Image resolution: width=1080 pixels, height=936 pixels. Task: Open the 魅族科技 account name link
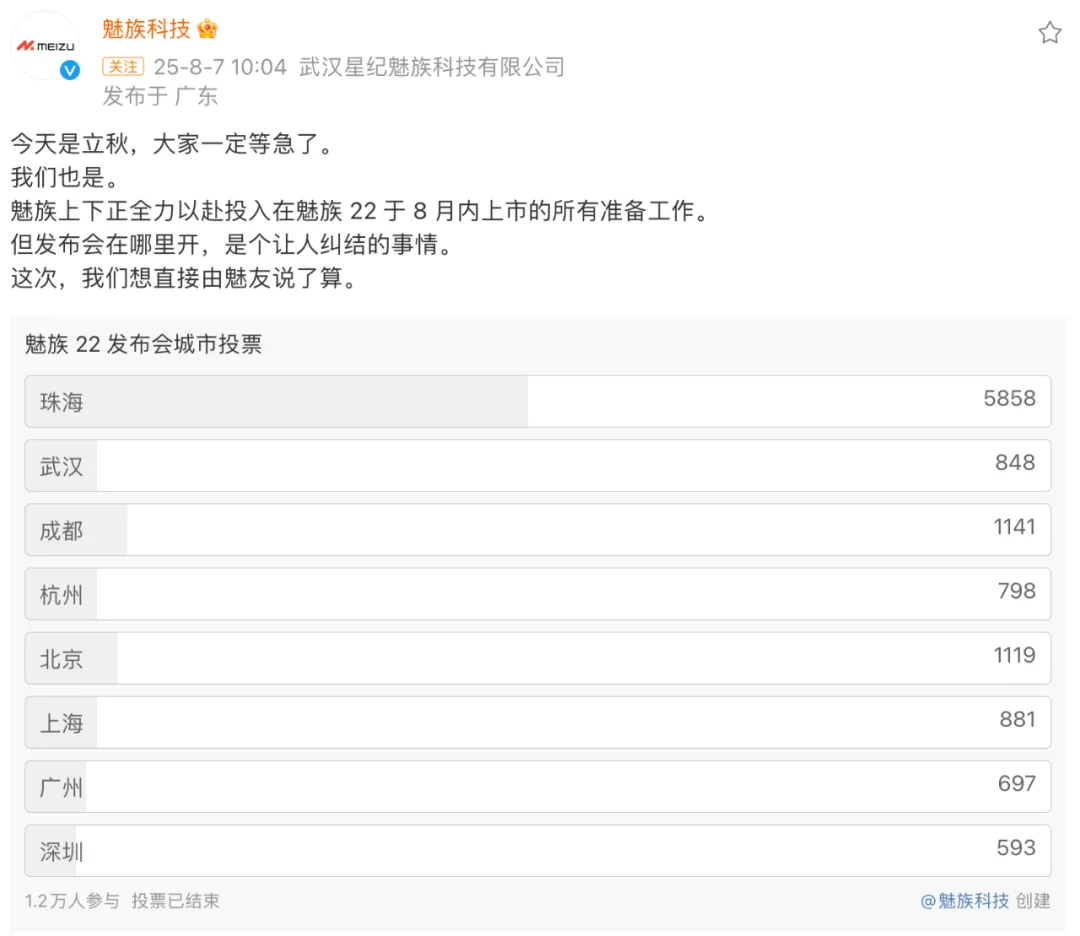(146, 29)
